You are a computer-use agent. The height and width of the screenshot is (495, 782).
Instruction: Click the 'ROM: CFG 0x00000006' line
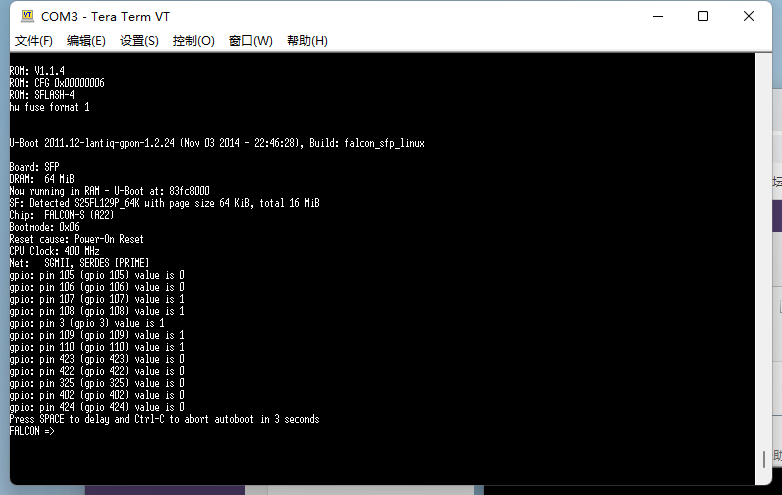[x=57, y=83]
